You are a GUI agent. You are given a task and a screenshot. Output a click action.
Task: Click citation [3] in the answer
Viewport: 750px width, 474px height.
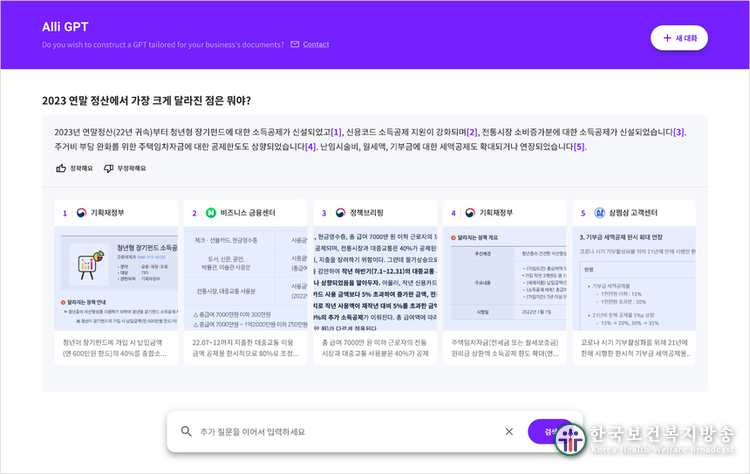pyautogui.click(x=679, y=132)
